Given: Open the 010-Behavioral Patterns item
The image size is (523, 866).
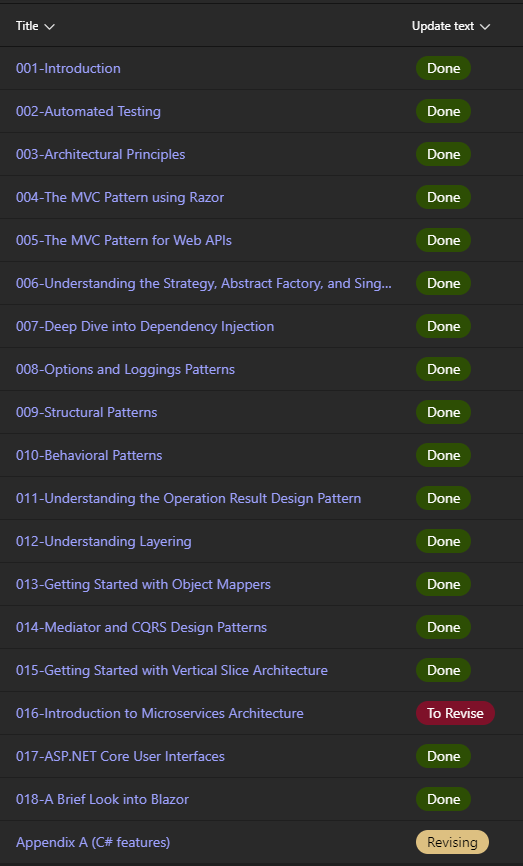Looking at the screenshot, I should click(89, 456).
